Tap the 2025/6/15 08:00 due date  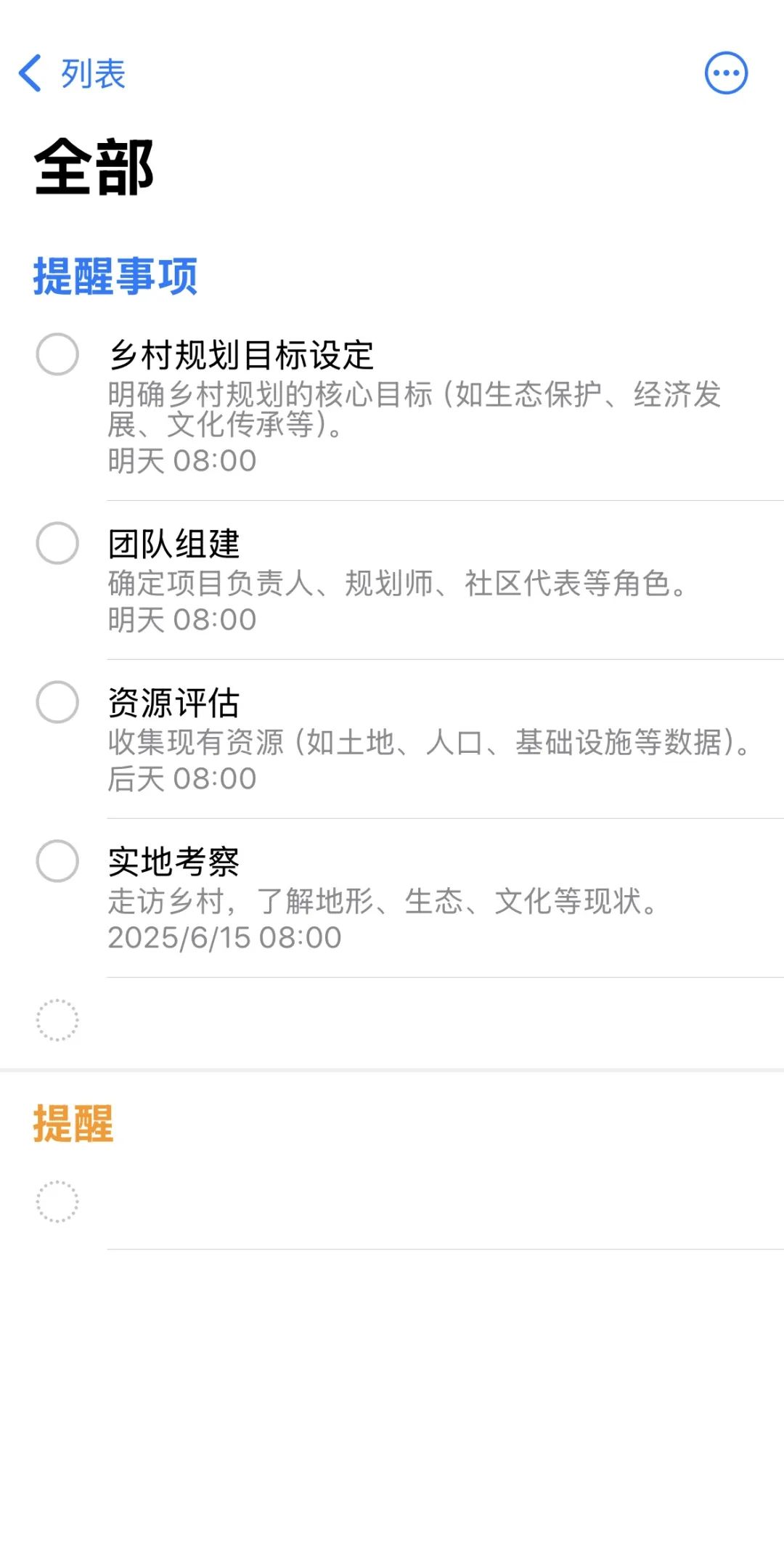pyautogui.click(x=224, y=937)
